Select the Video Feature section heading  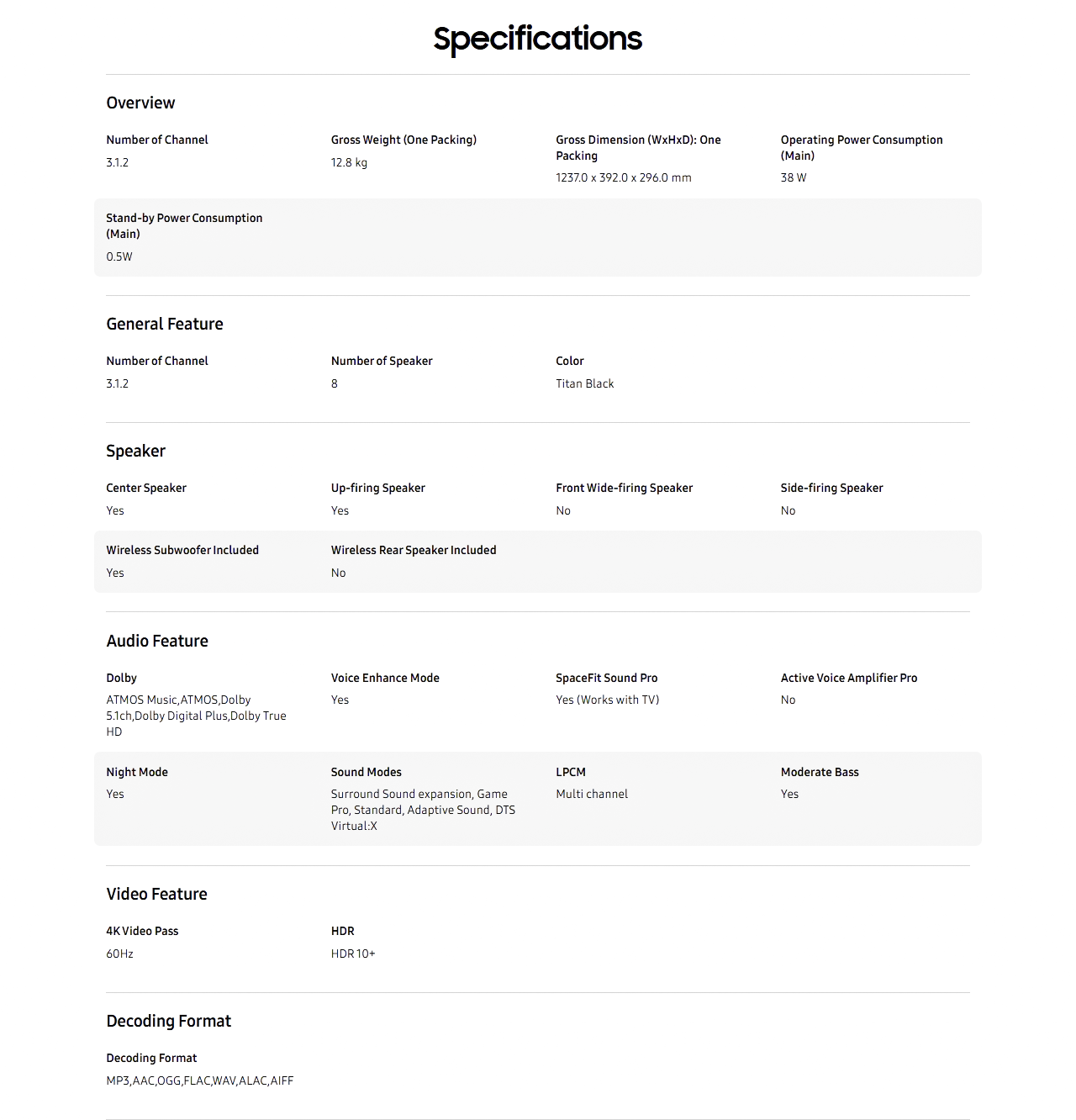[156, 894]
